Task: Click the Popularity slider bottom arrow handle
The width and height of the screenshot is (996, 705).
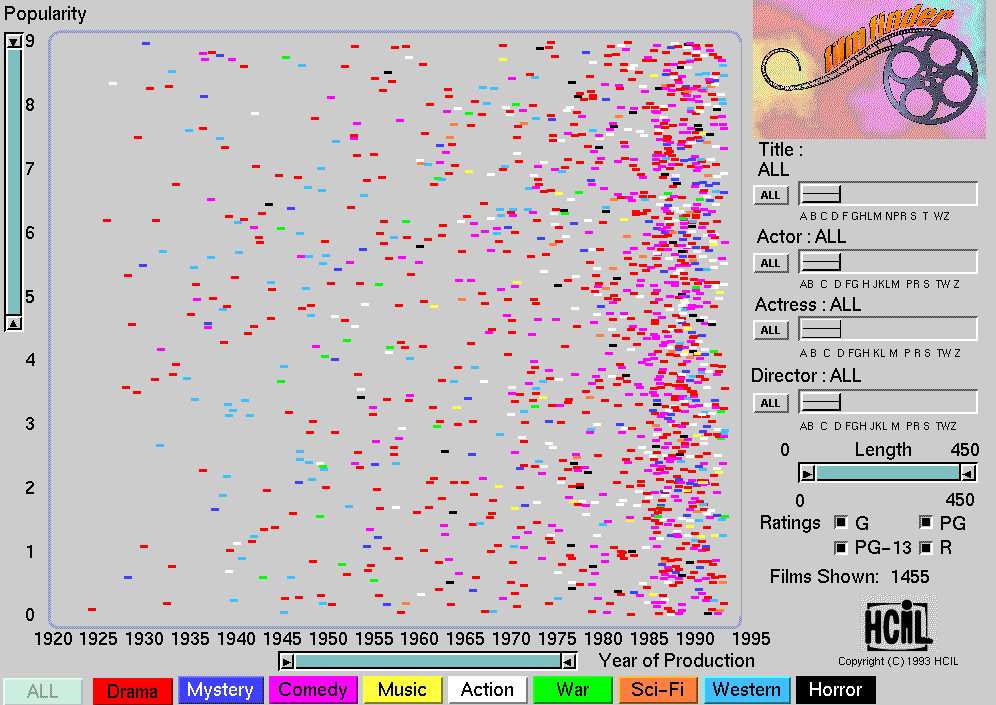Action: click(14, 323)
